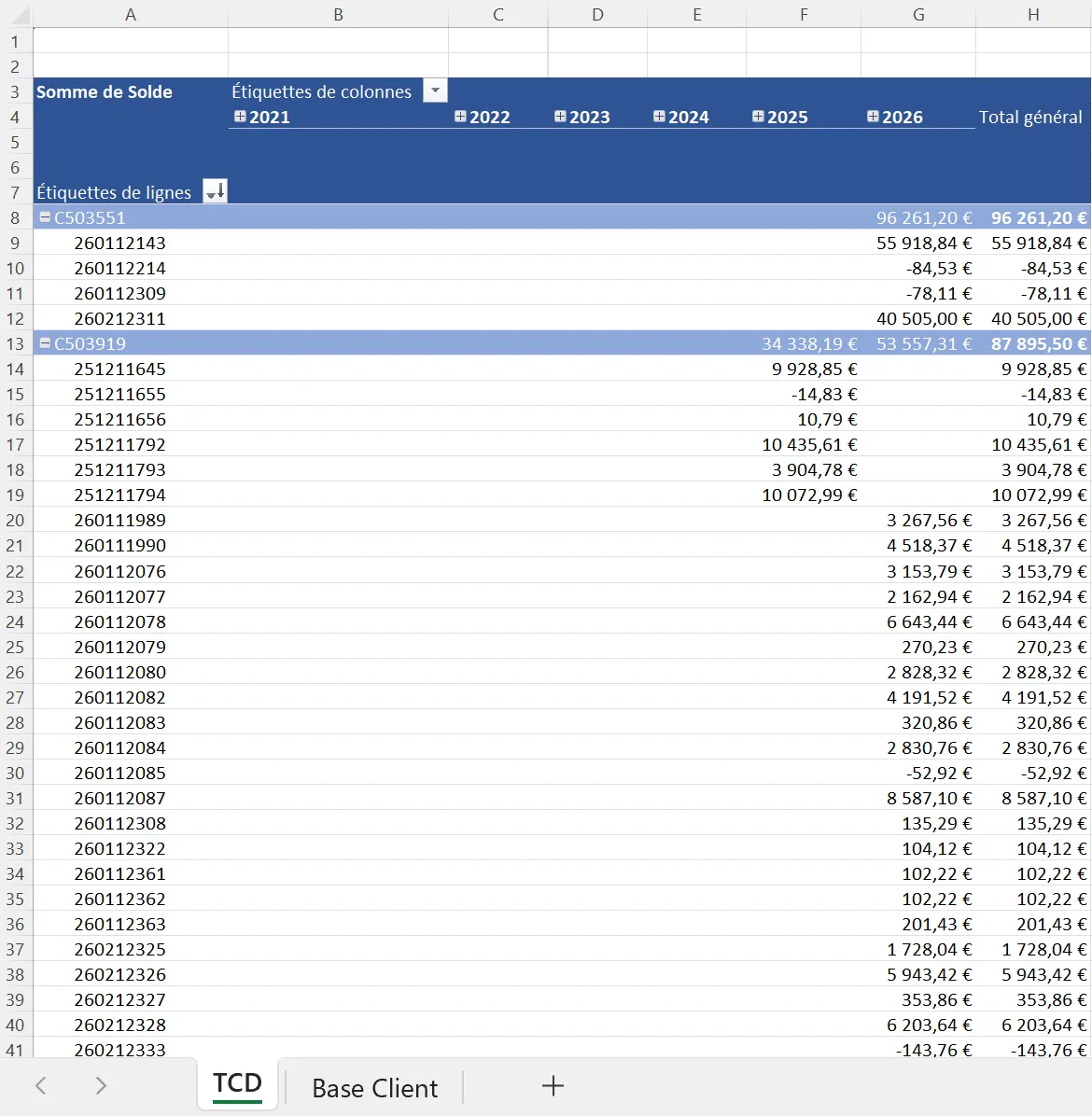Click 270,23 € in the 2026 column

tap(937, 647)
